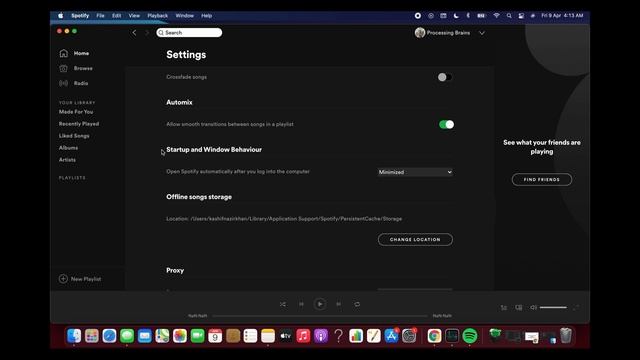Open Spotlight search in menu bar
The image size is (640, 360).
point(509,16)
